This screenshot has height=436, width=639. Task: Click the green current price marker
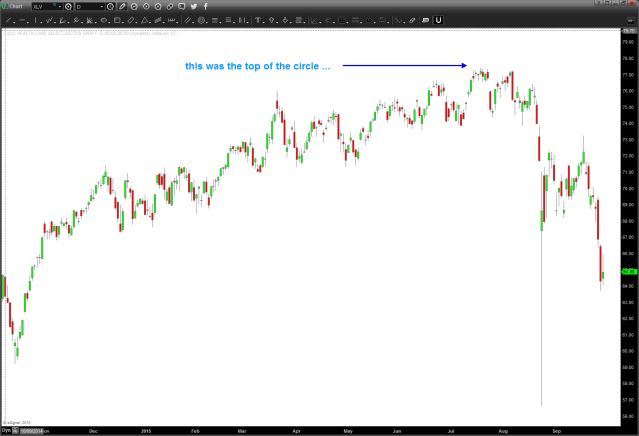click(x=628, y=270)
